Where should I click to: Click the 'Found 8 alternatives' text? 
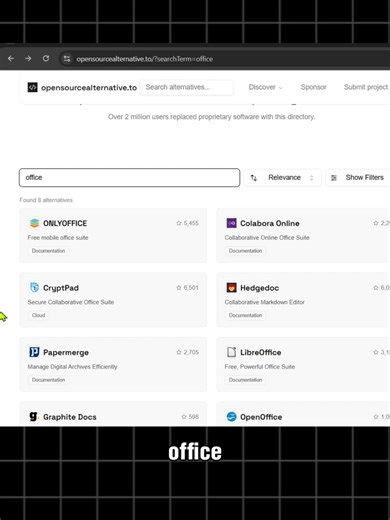click(x=46, y=200)
